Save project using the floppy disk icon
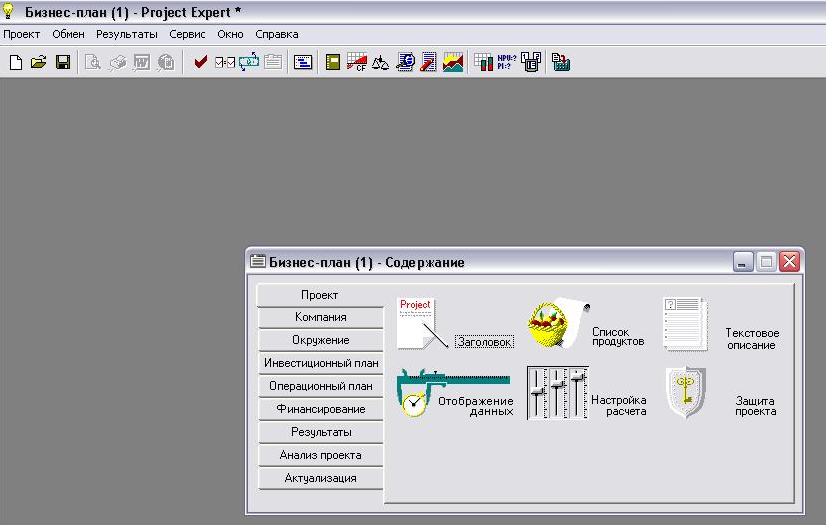 pos(63,63)
